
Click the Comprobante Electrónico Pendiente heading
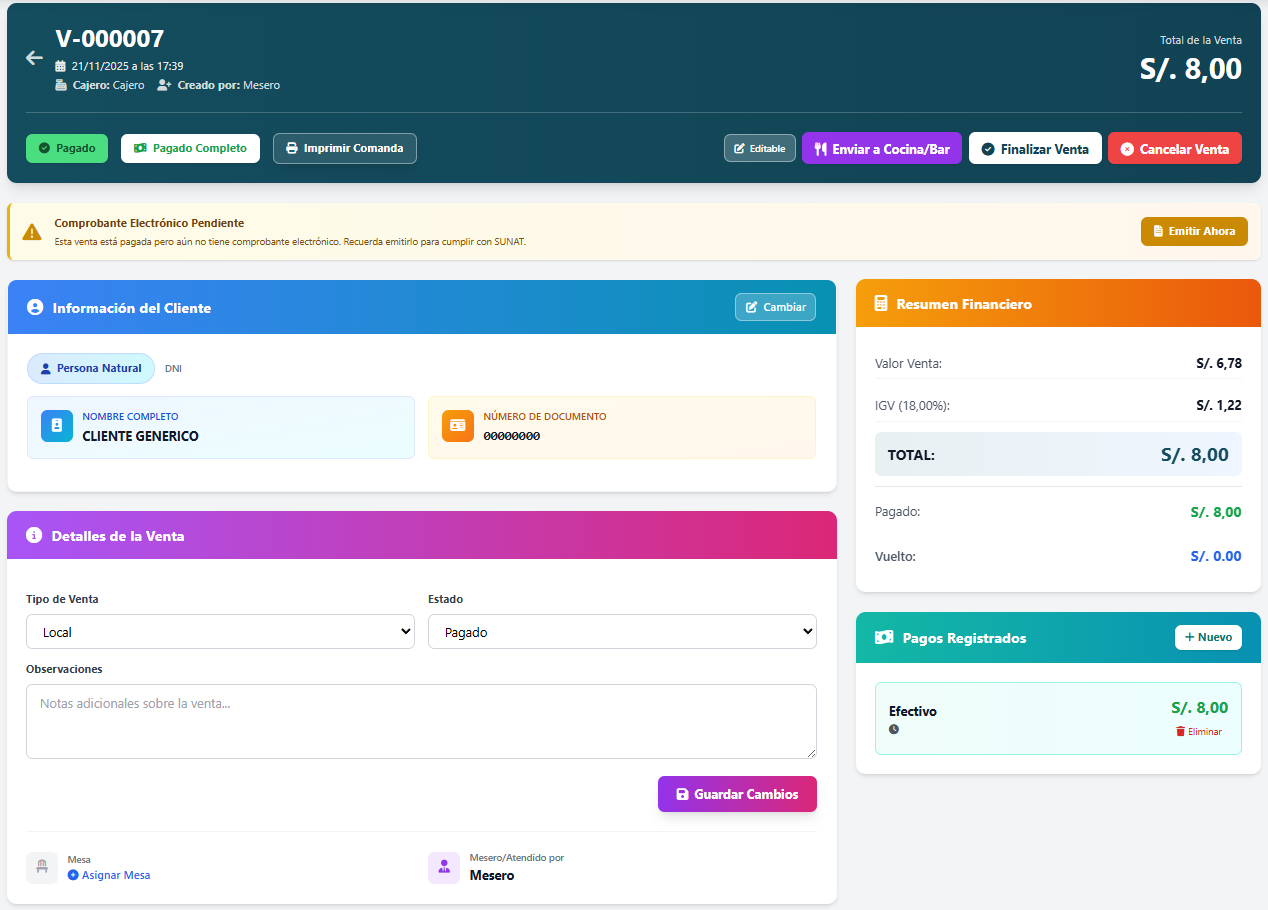[x=149, y=223]
